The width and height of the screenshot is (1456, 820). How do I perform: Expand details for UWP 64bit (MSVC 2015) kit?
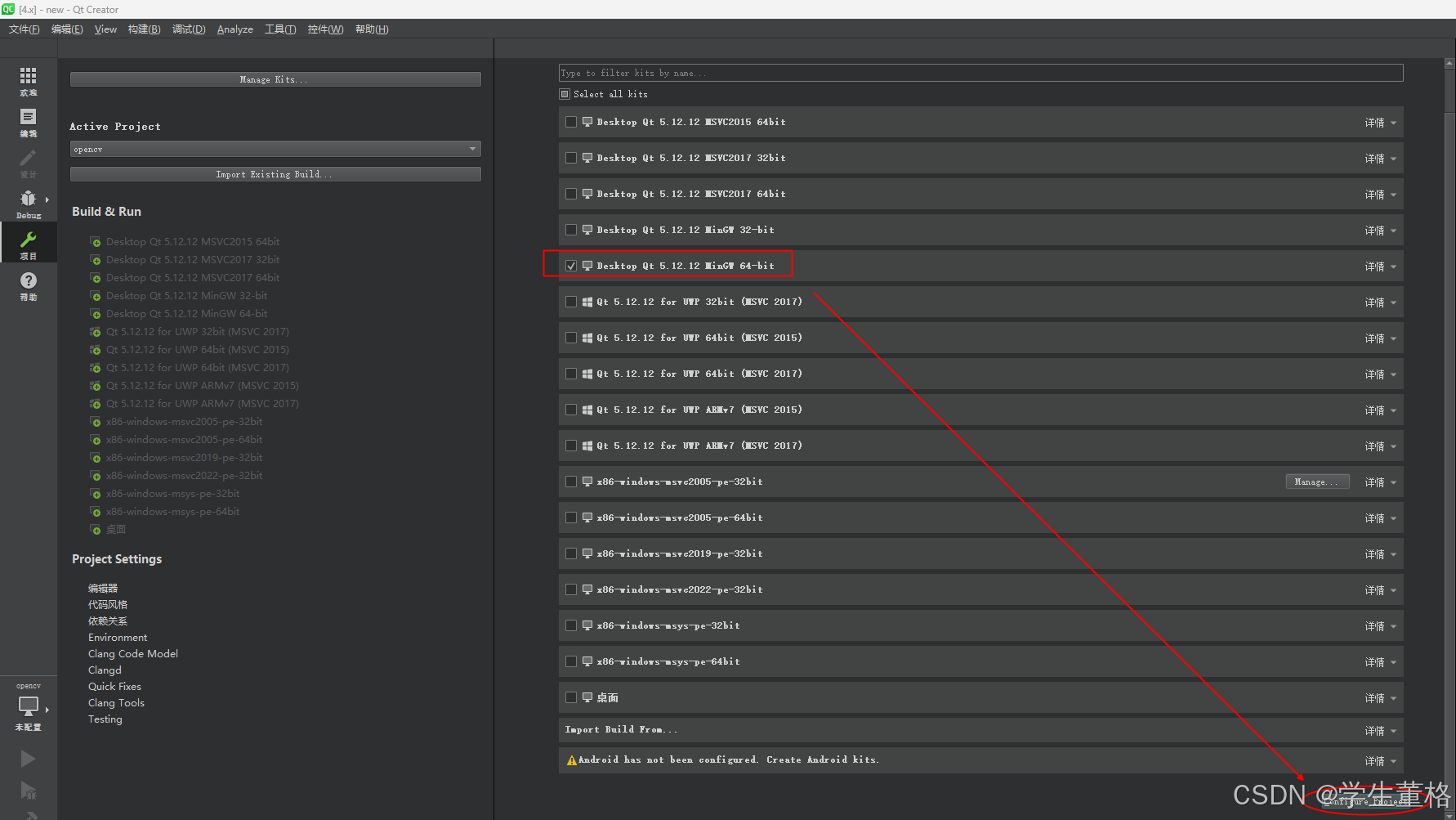tap(1380, 338)
